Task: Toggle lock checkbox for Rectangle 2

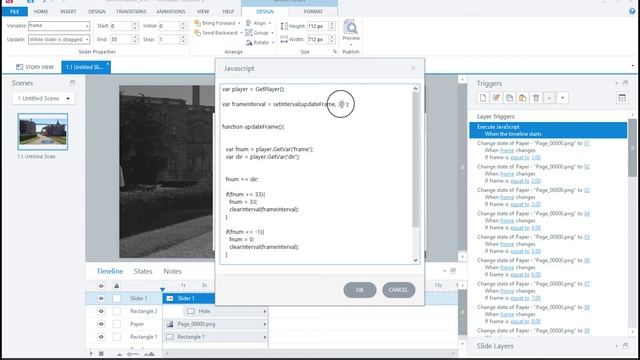Action: (116, 311)
